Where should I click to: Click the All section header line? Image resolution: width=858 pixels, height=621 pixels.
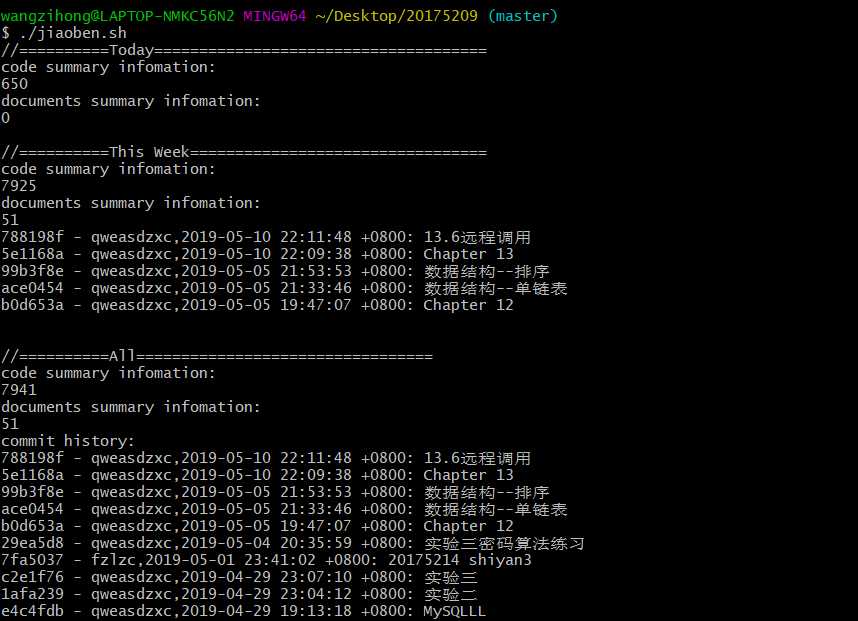coord(217,356)
